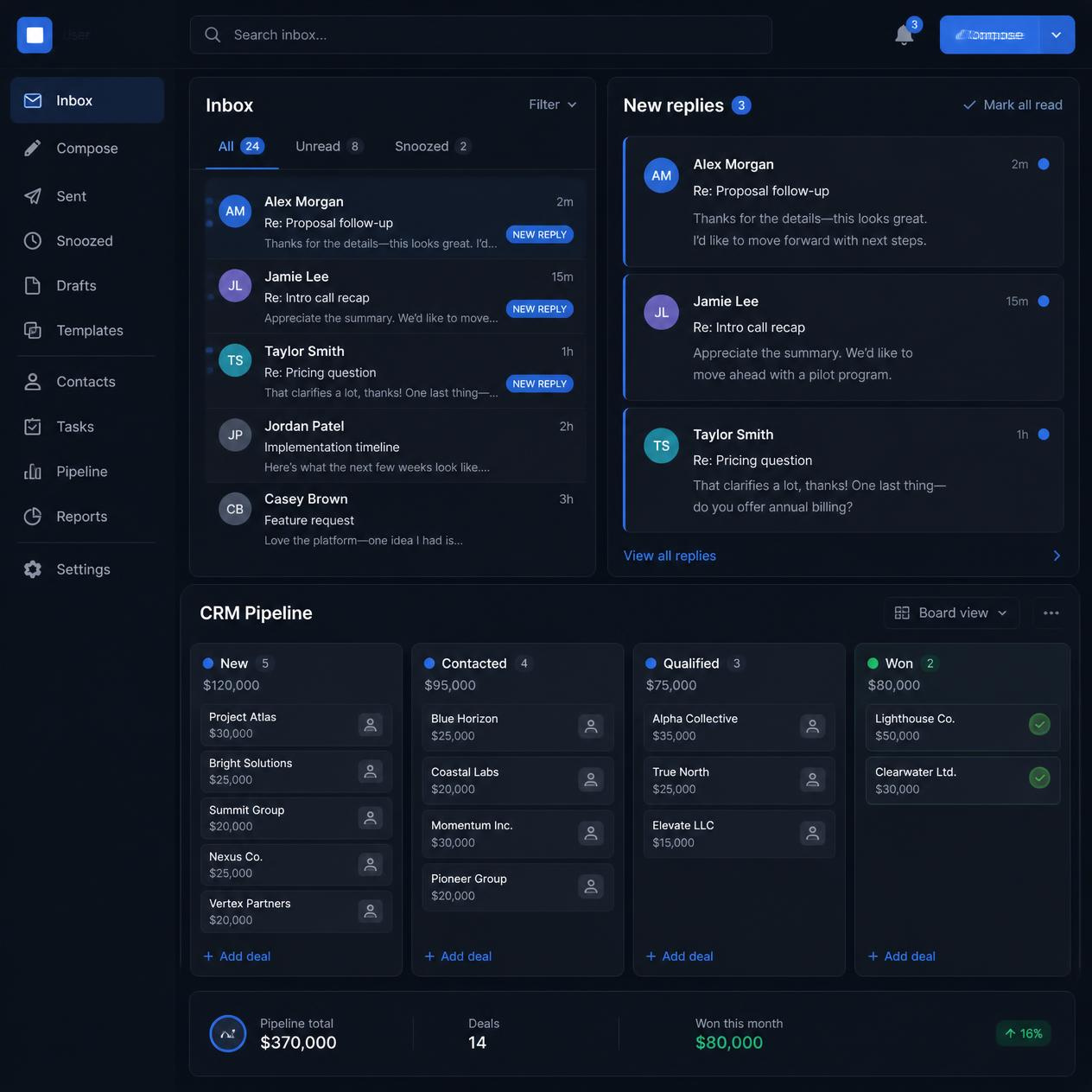Click Mark all read

pos(1013,105)
